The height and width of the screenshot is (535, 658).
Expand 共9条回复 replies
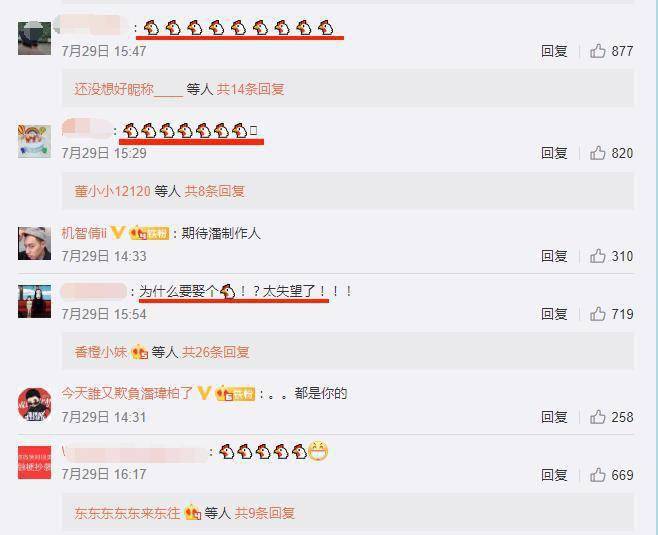click(x=264, y=513)
